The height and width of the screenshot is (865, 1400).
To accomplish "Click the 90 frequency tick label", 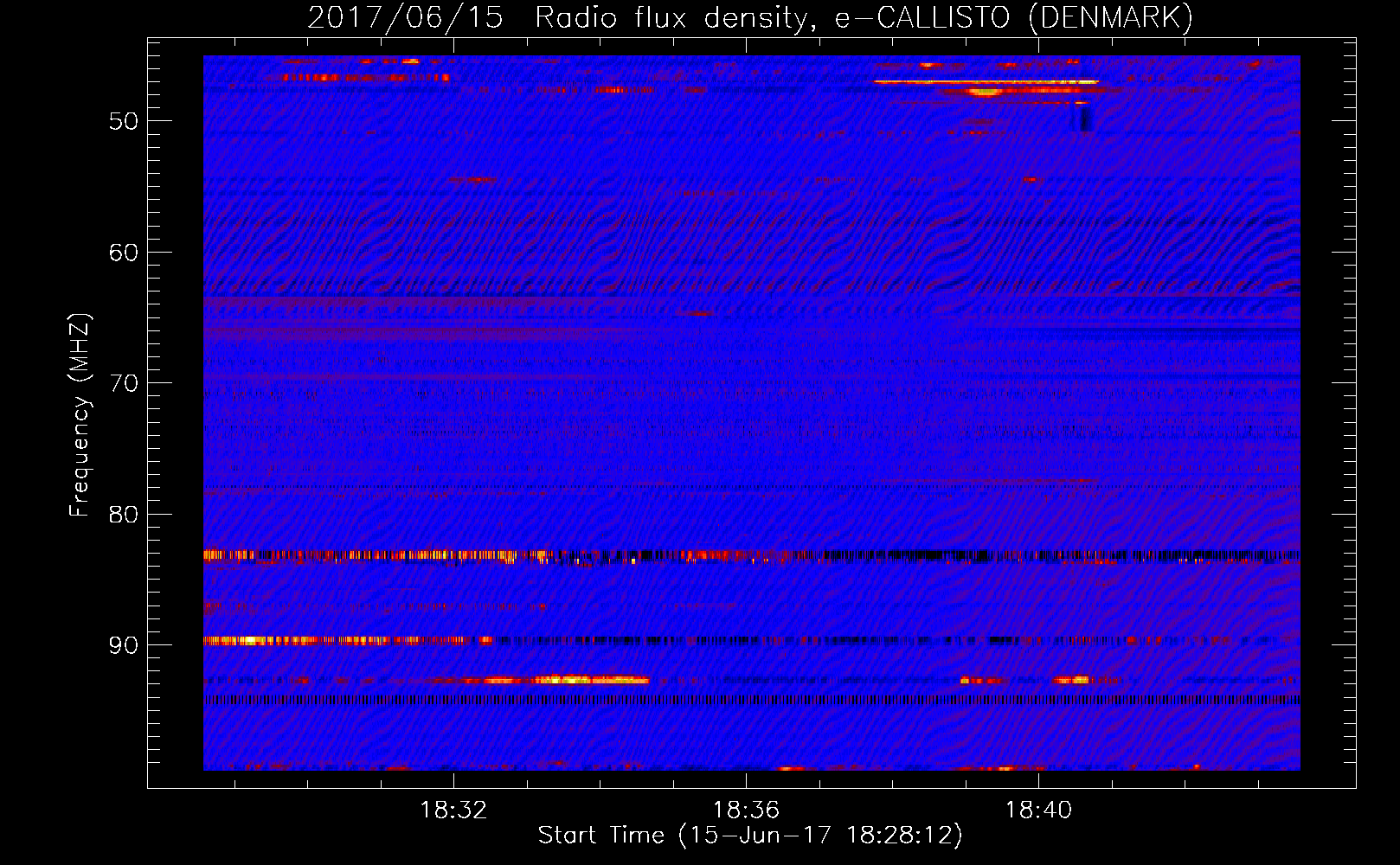I will pos(124,646).
